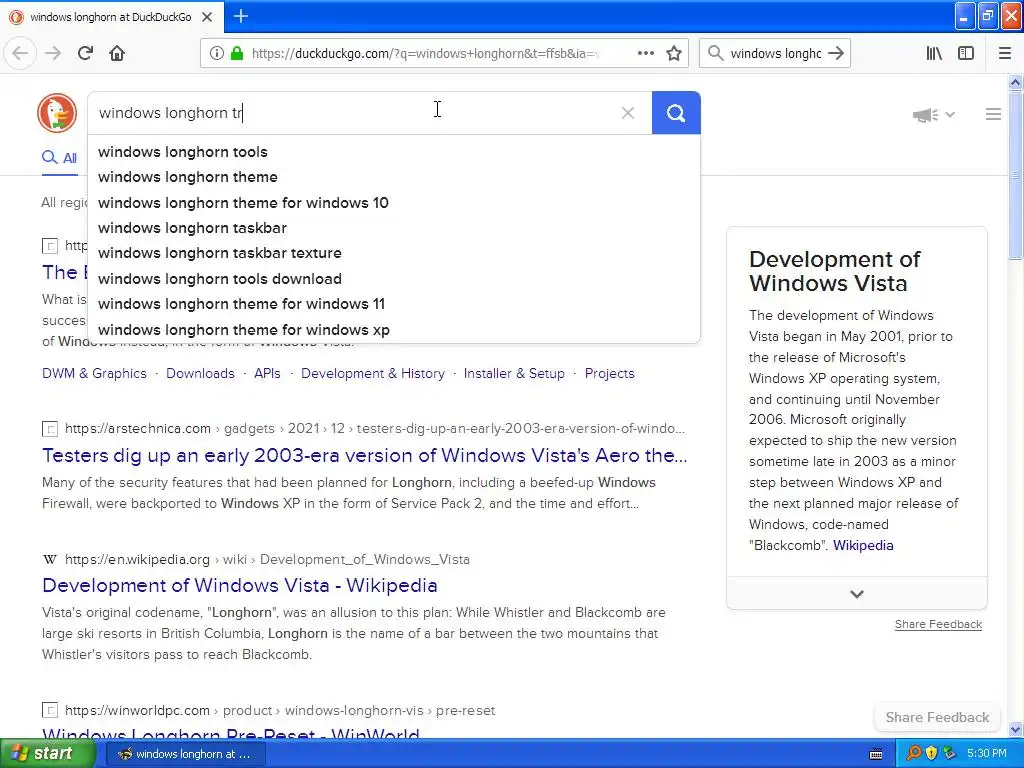Open the Firefox hamburger menu
1024x768 pixels.
click(1005, 54)
